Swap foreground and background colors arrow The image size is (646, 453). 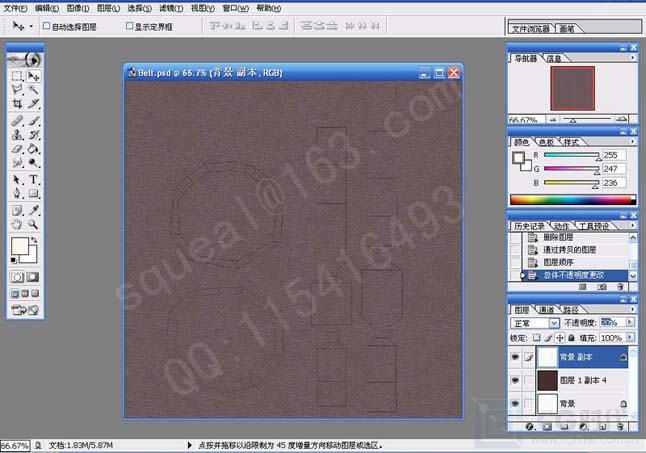tap(35, 240)
